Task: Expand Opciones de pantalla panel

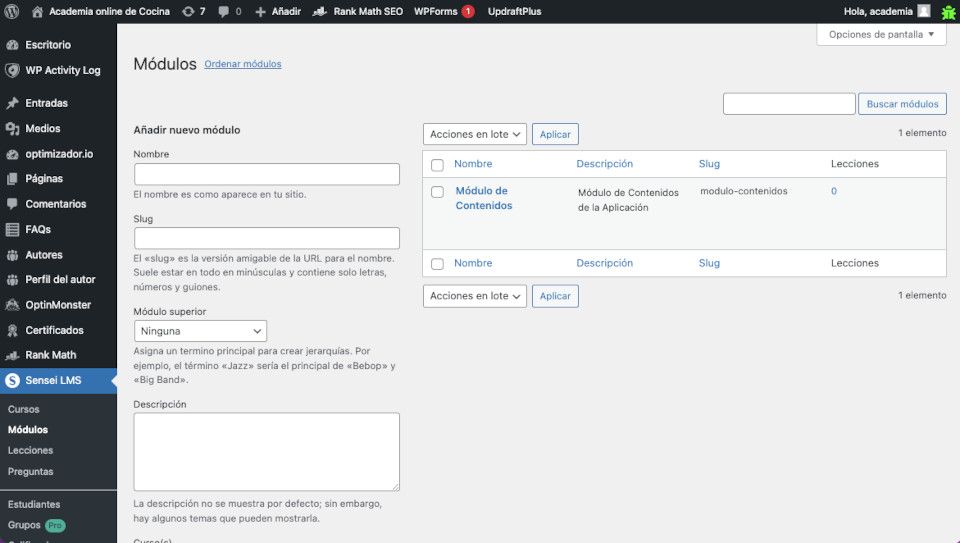Action: [881, 34]
